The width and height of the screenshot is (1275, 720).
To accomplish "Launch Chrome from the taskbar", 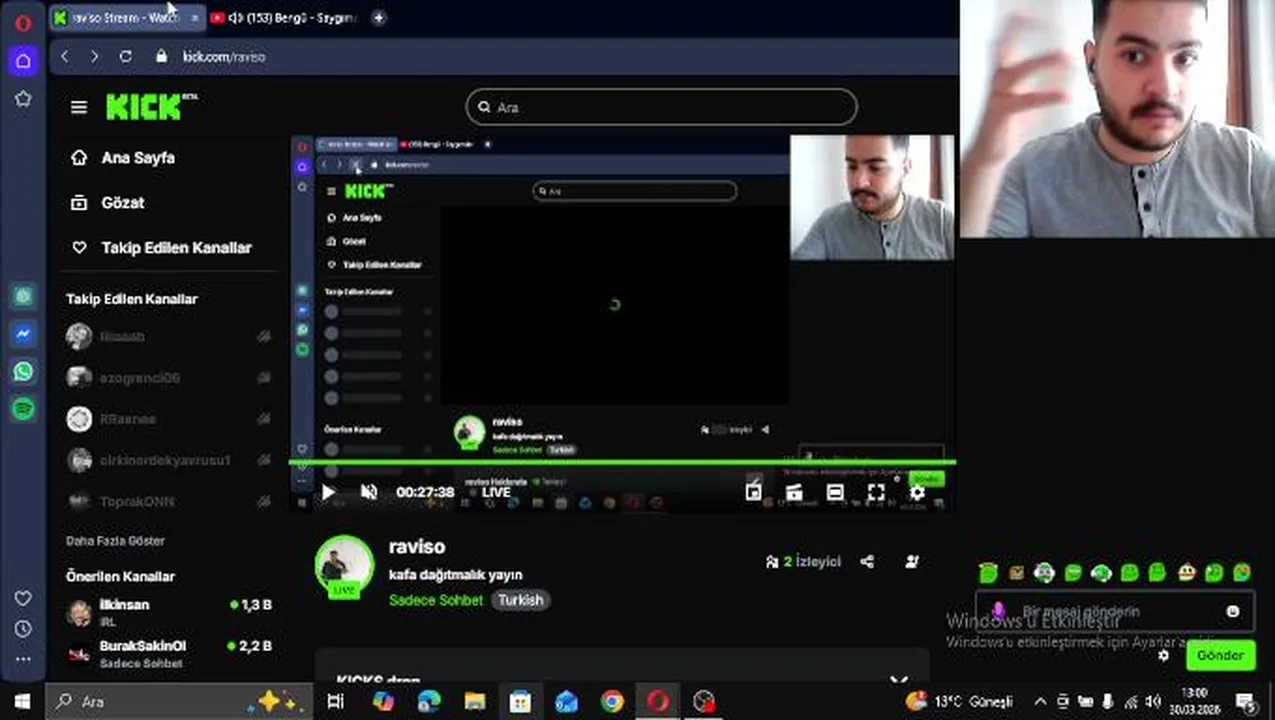I will (x=612, y=701).
